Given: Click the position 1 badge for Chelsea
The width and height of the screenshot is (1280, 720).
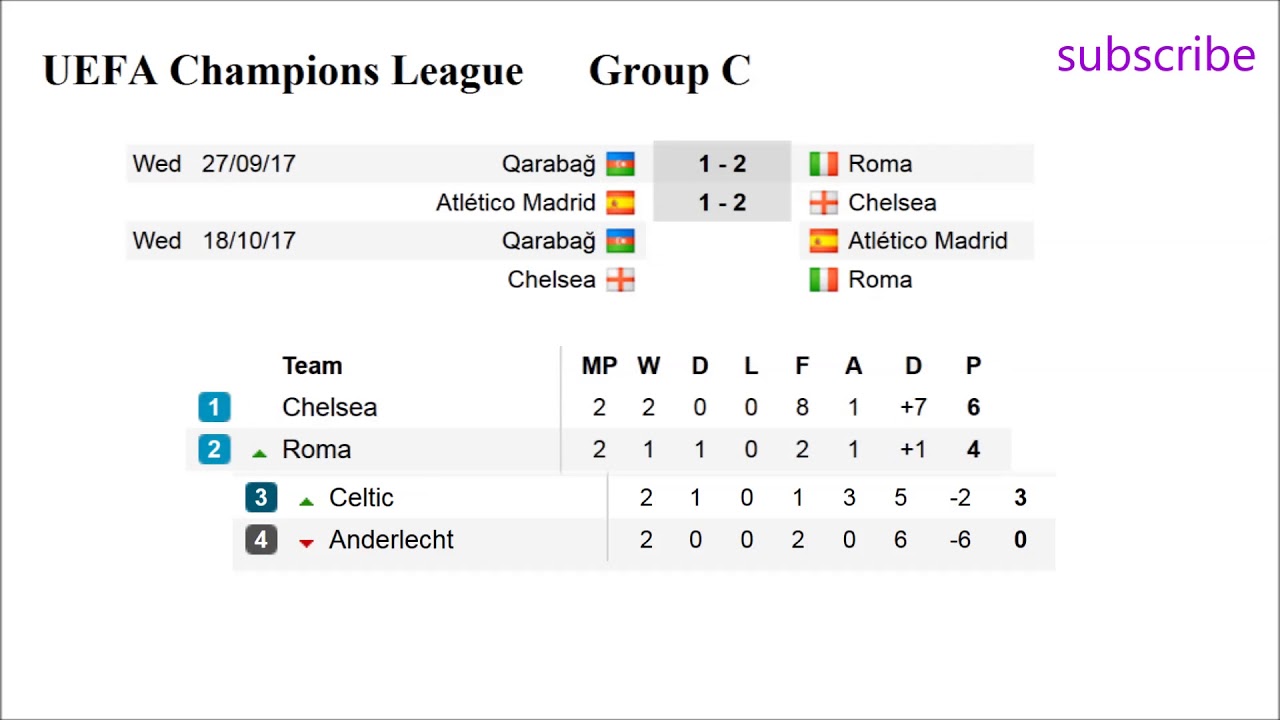Looking at the screenshot, I should pyautogui.click(x=214, y=407).
